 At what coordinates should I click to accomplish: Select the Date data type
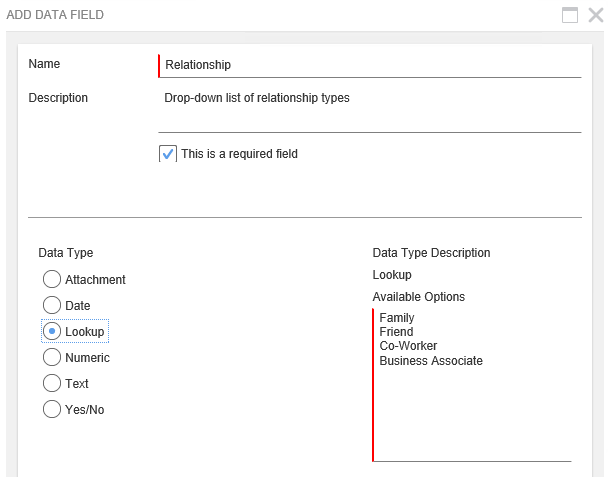pos(52,306)
